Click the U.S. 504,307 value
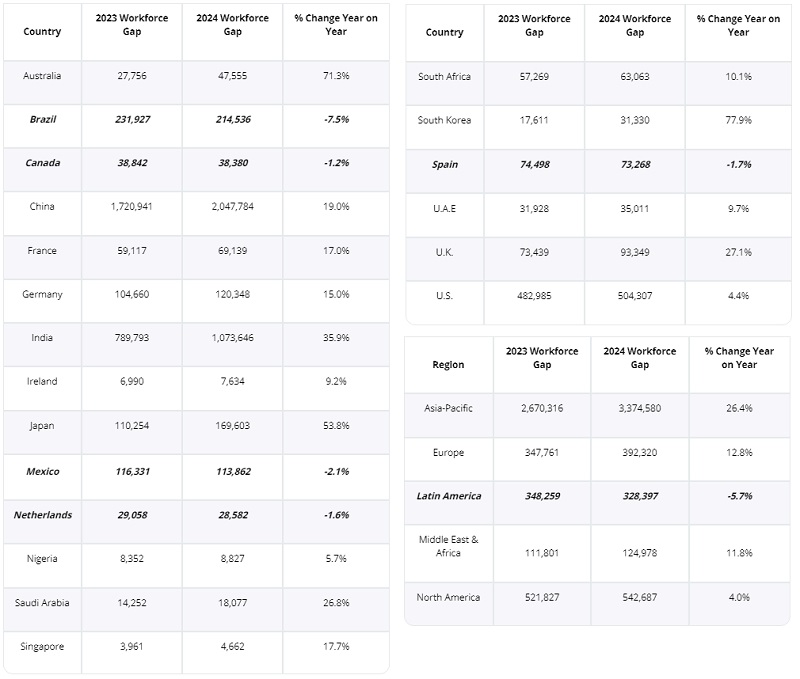 635,296
